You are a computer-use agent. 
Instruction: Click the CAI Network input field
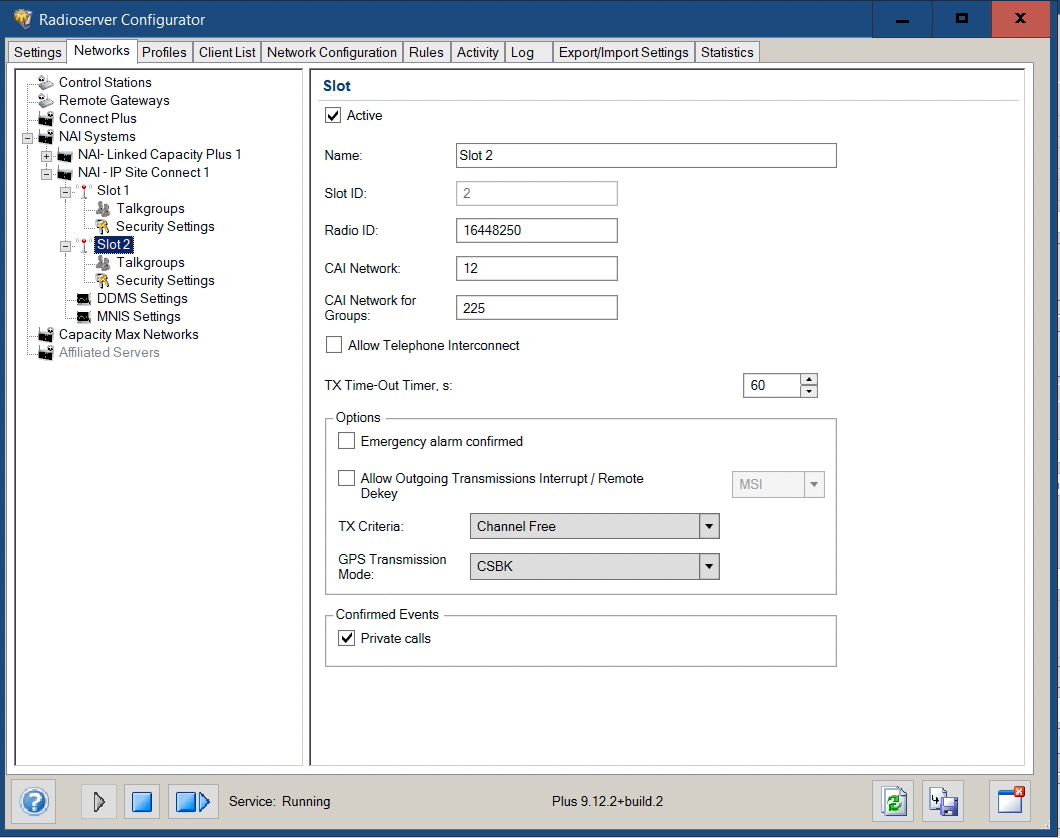point(537,268)
